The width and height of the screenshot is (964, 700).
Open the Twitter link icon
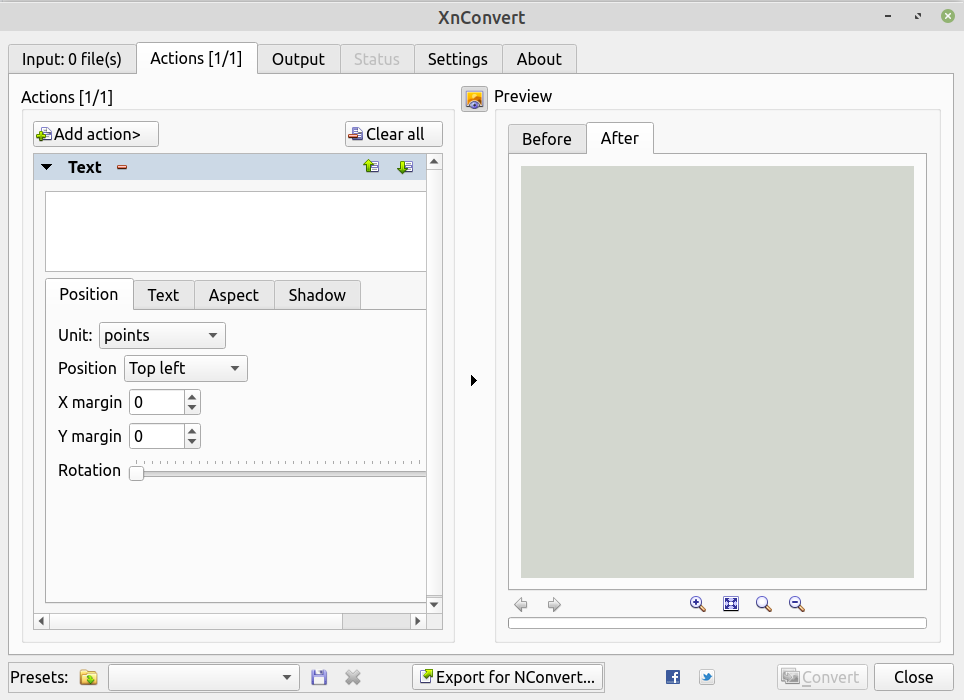click(x=707, y=677)
